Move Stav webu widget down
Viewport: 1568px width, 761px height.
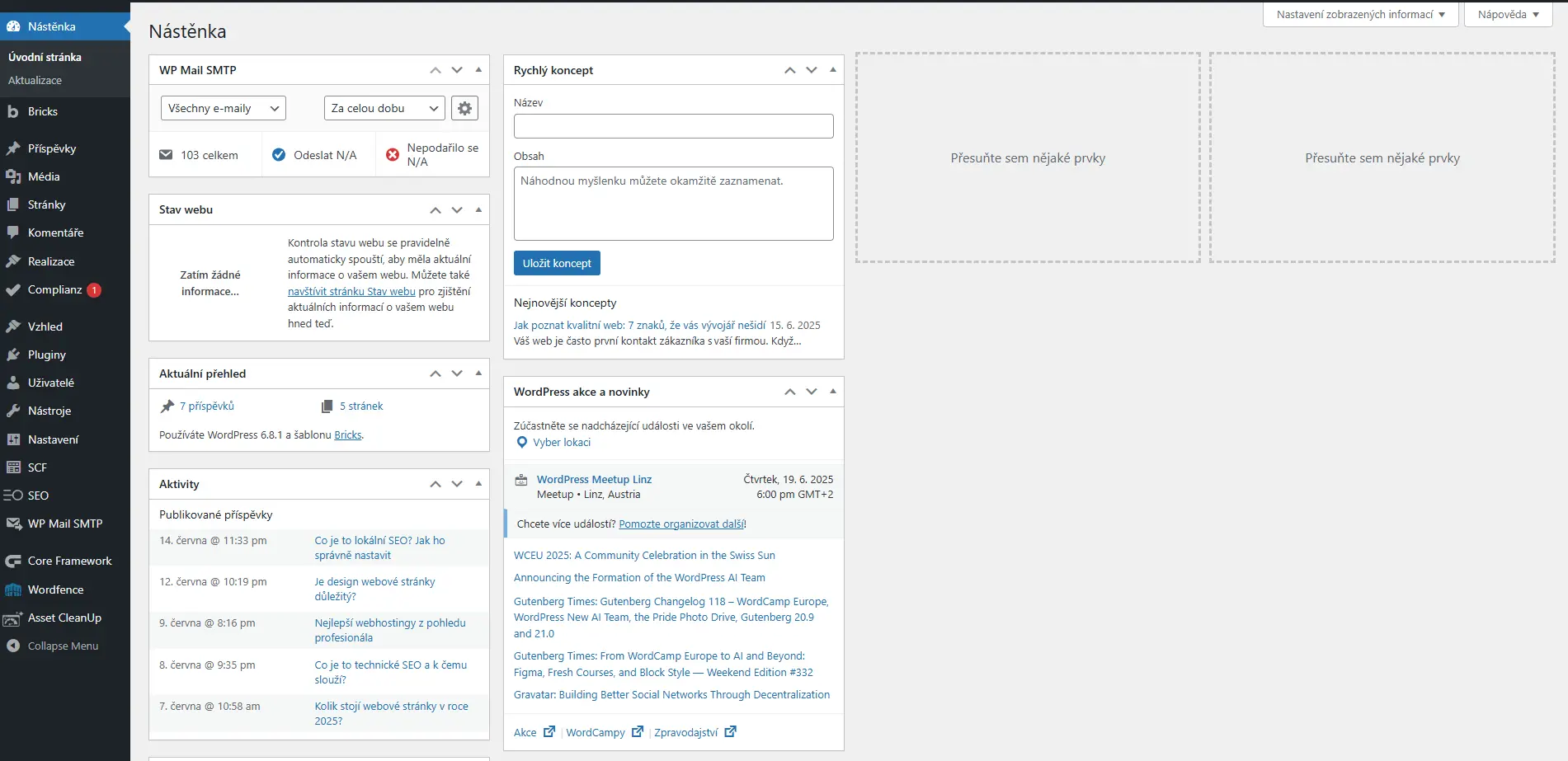pos(457,209)
